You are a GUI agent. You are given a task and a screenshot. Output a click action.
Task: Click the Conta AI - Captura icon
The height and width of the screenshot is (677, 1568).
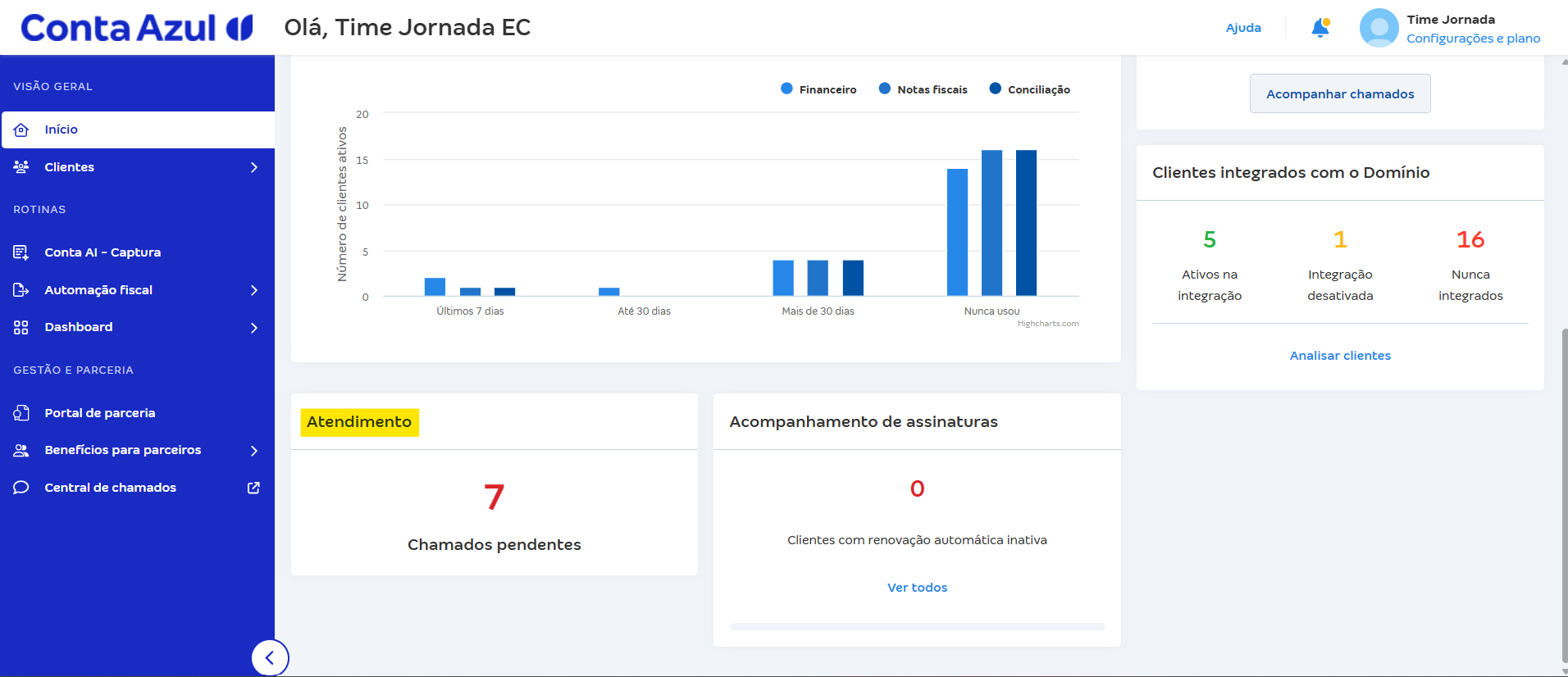pyautogui.click(x=21, y=252)
